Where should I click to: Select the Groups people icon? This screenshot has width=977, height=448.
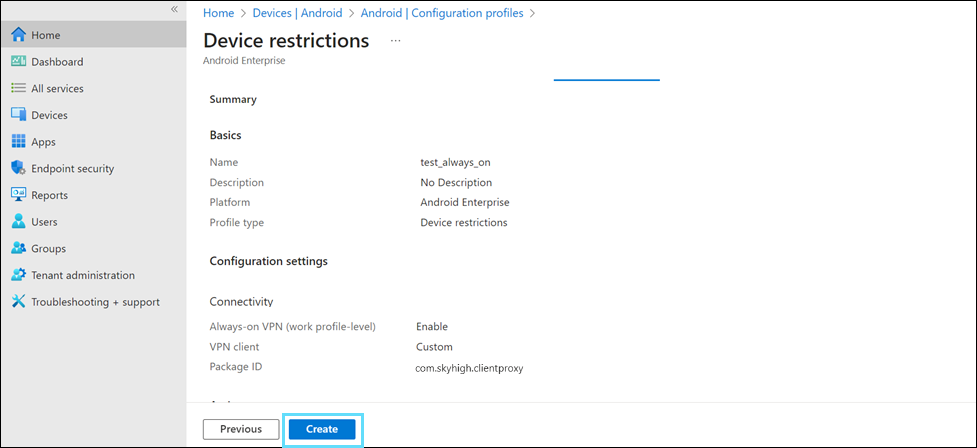18,248
